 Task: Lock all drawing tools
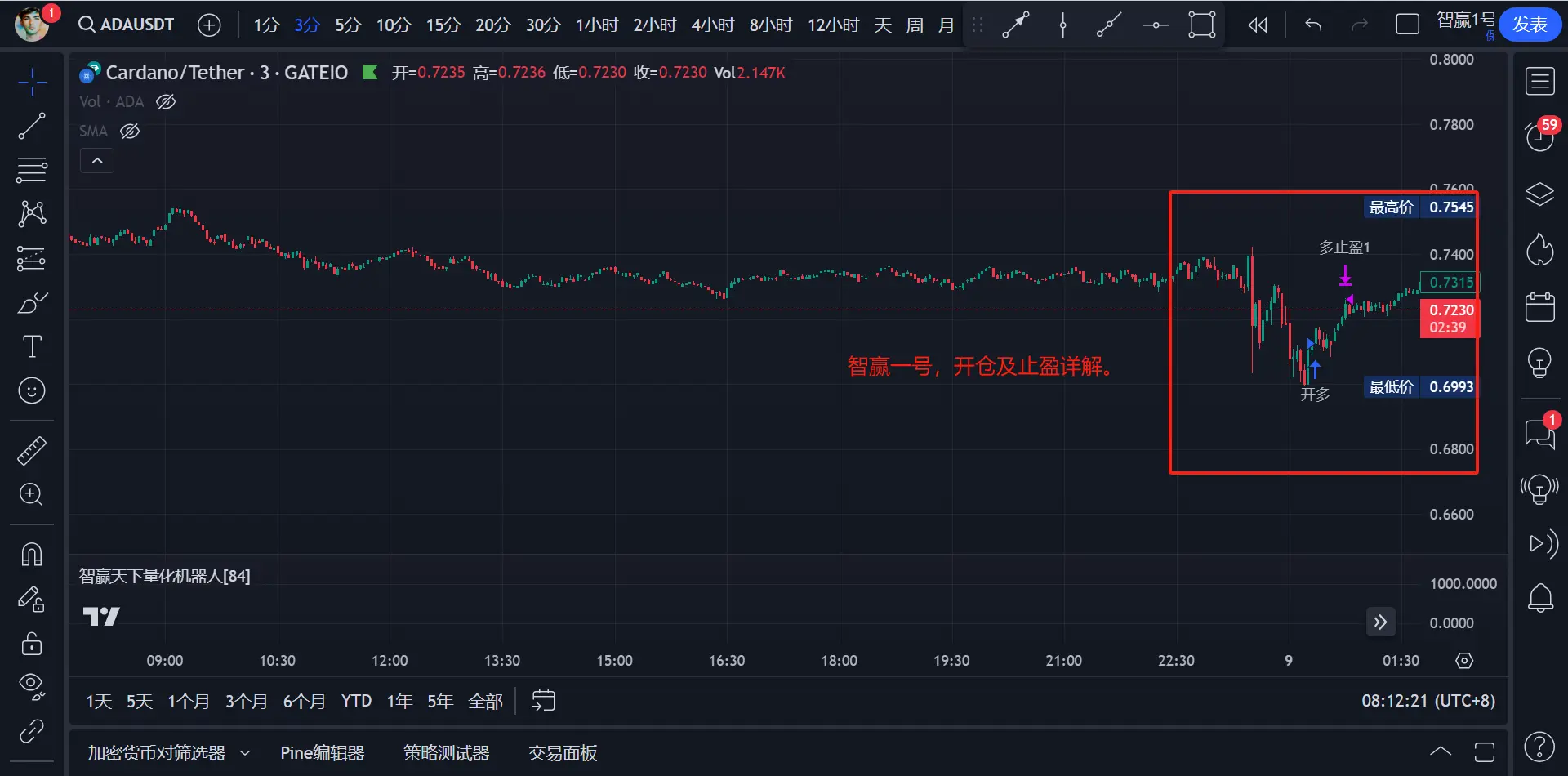pos(32,644)
